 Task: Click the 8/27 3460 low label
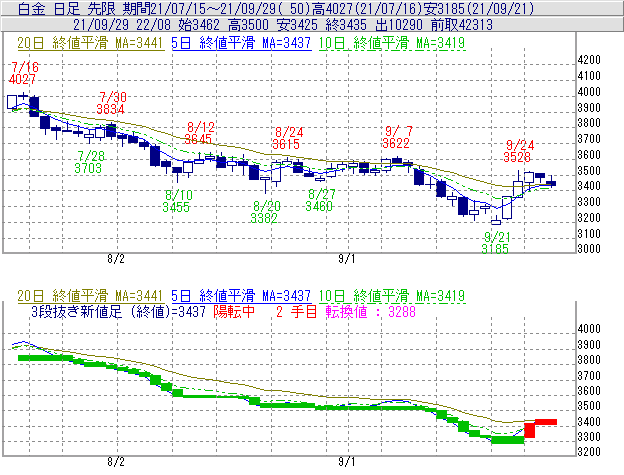click(x=320, y=200)
